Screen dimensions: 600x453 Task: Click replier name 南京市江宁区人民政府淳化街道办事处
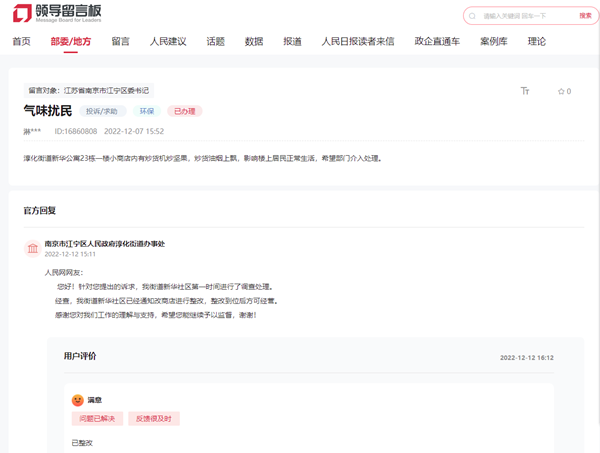105,244
